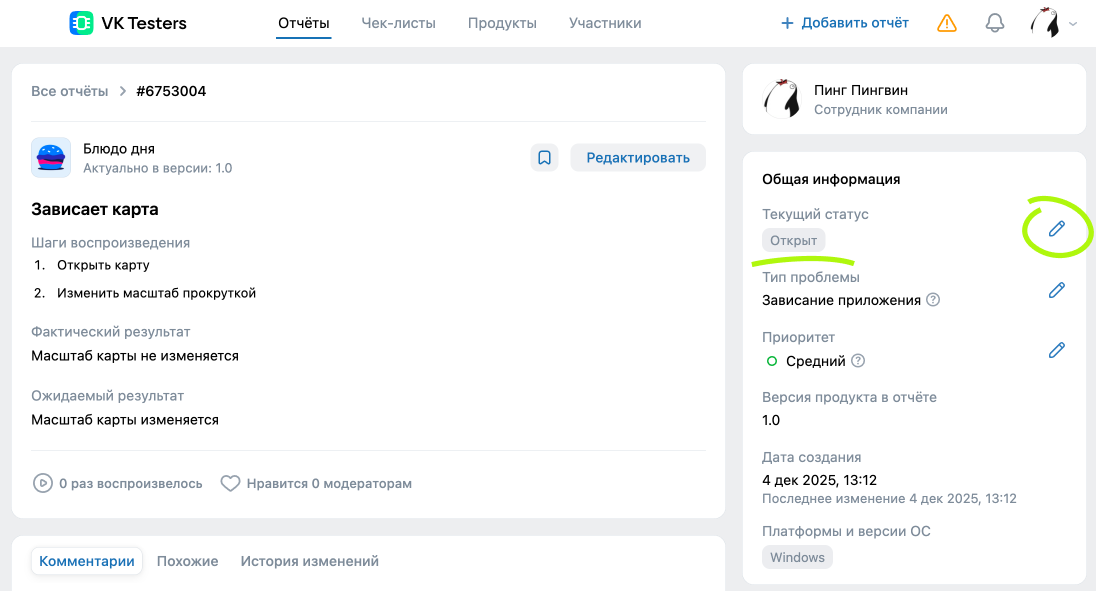Switch to the Отчёты tab
The image size is (1096, 591).
click(x=303, y=23)
